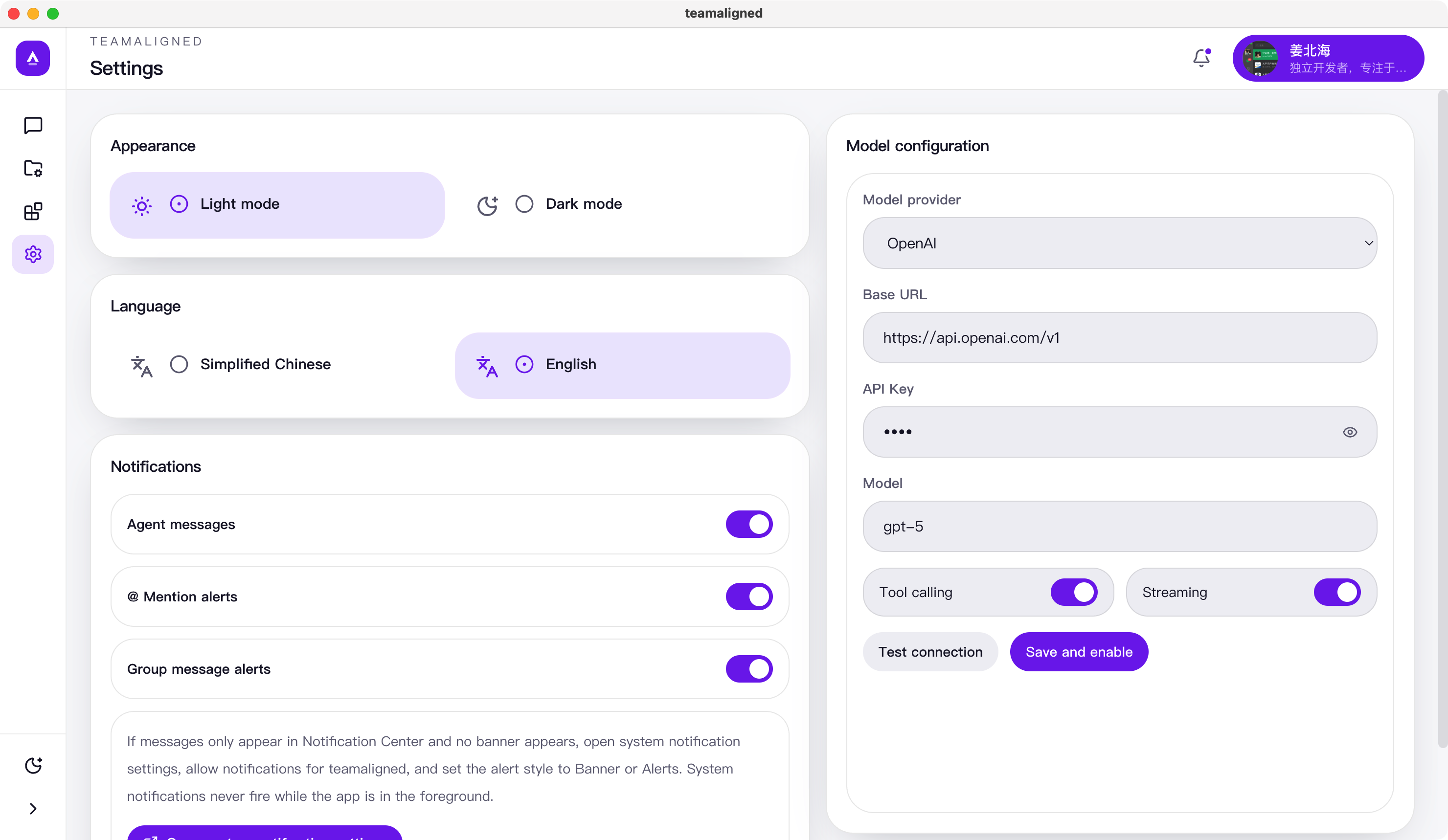The width and height of the screenshot is (1448, 840).
Task: Choose Simplified Chinese radio button
Action: pos(179,364)
